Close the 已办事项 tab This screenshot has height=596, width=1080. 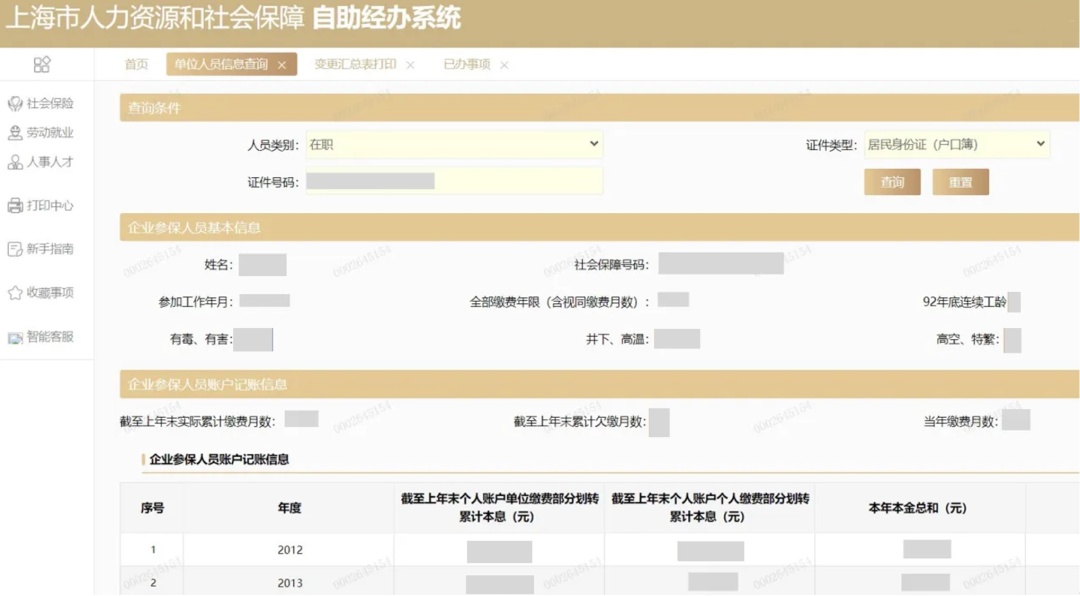pyautogui.click(x=504, y=65)
